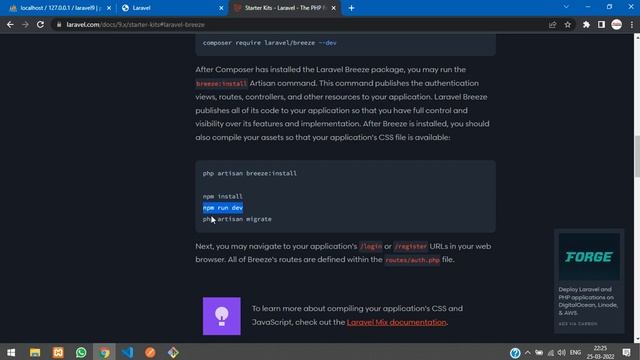Click the Forge ad description text

click(588, 301)
